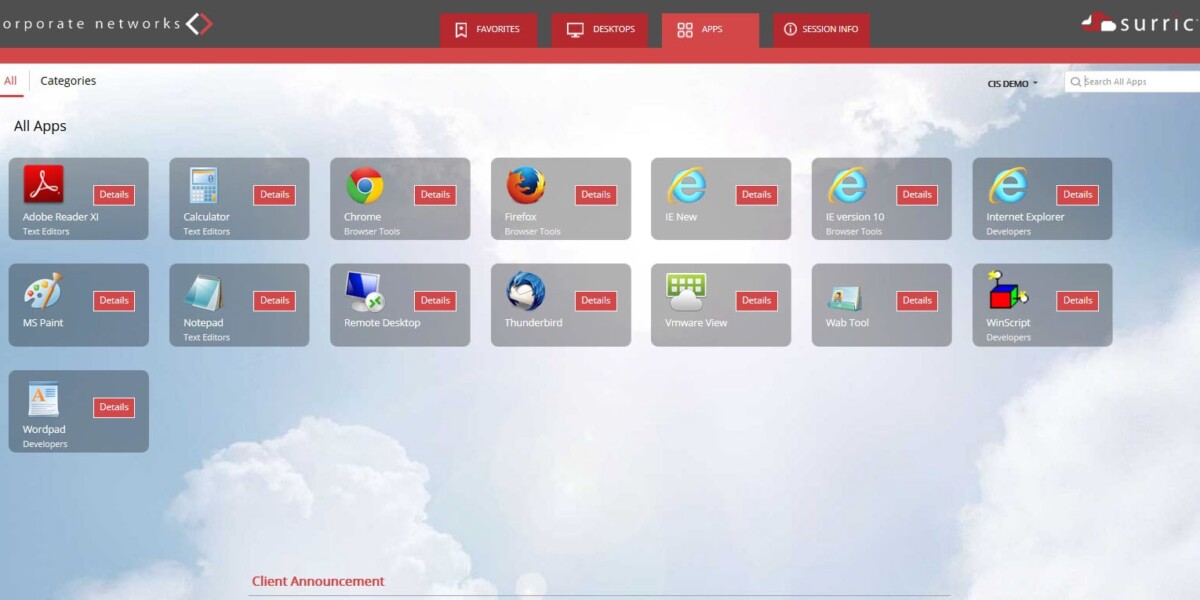
Task: Launch the MS Paint palette icon
Action: coord(43,292)
